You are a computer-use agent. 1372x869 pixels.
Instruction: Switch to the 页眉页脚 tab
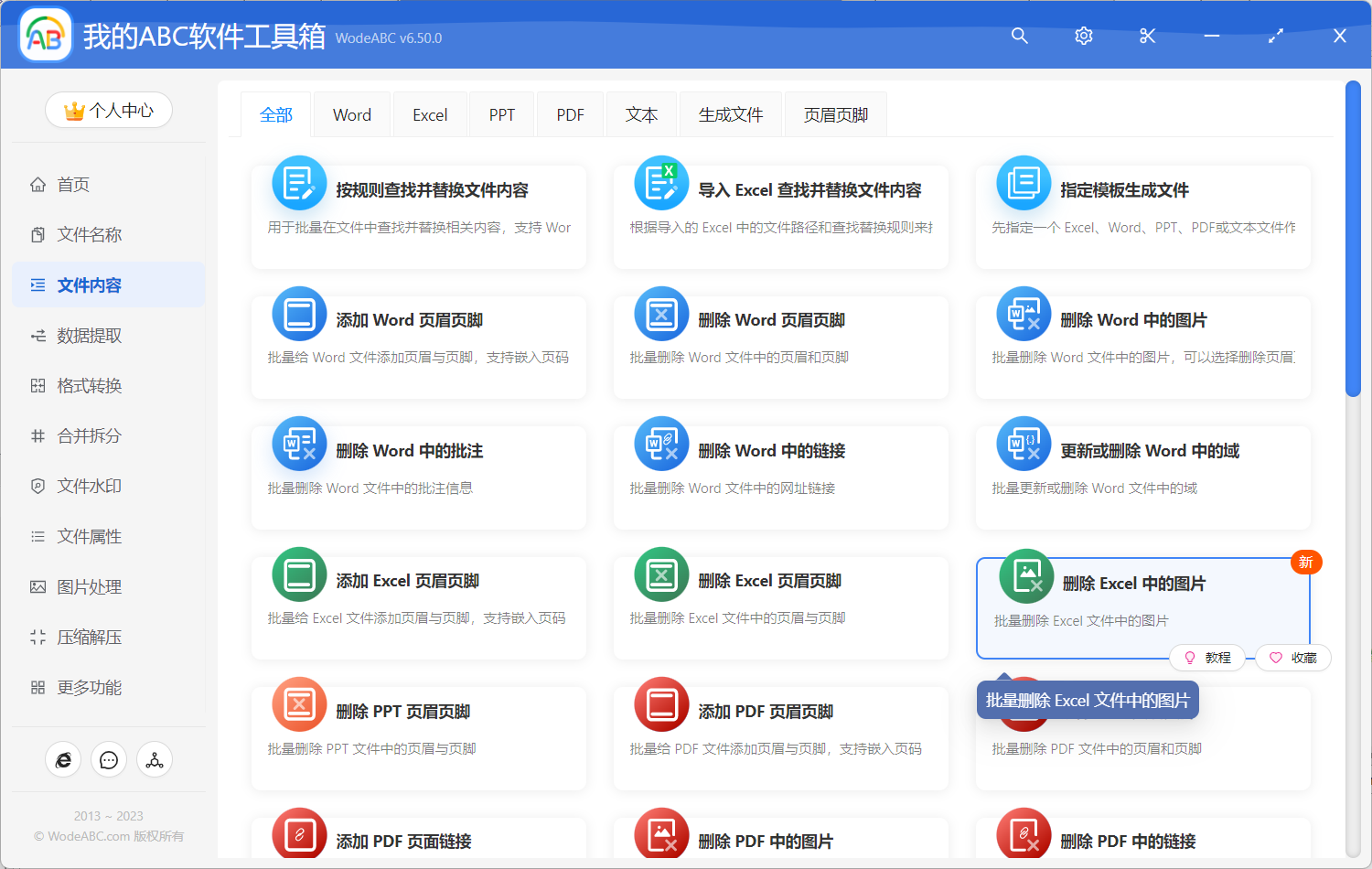834,113
